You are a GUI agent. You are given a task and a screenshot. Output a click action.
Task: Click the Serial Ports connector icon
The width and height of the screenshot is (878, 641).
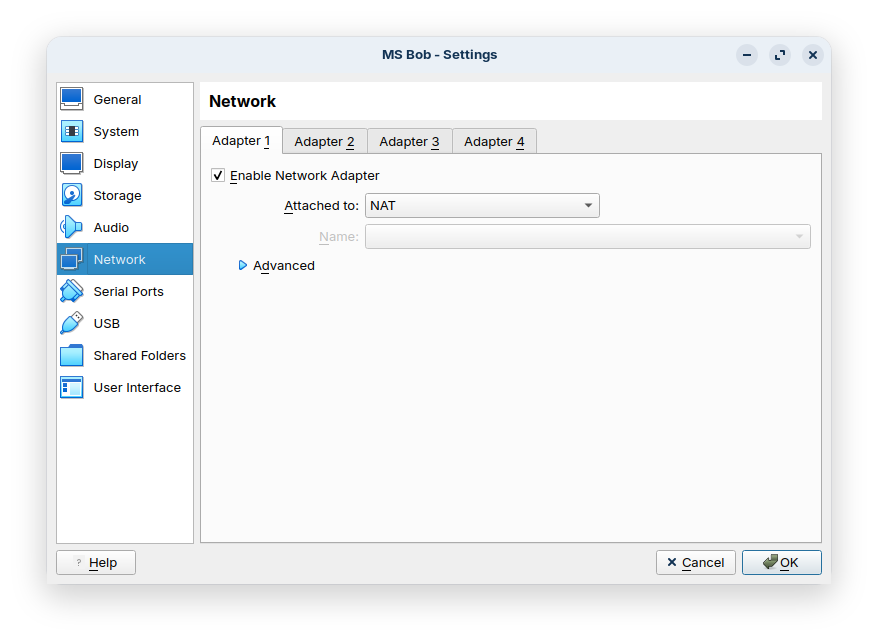point(72,291)
